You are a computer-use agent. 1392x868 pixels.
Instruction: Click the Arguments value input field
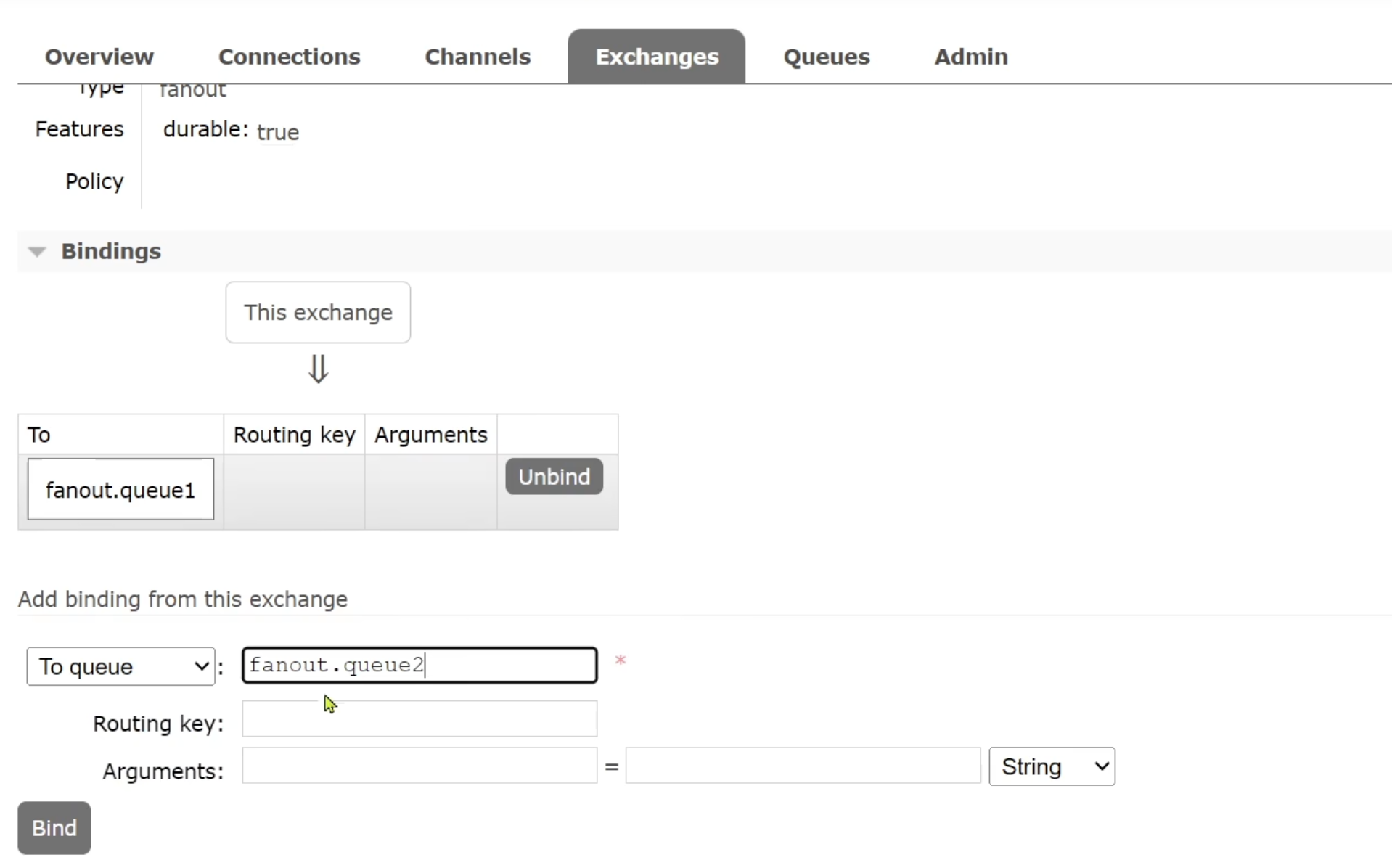(x=802, y=766)
